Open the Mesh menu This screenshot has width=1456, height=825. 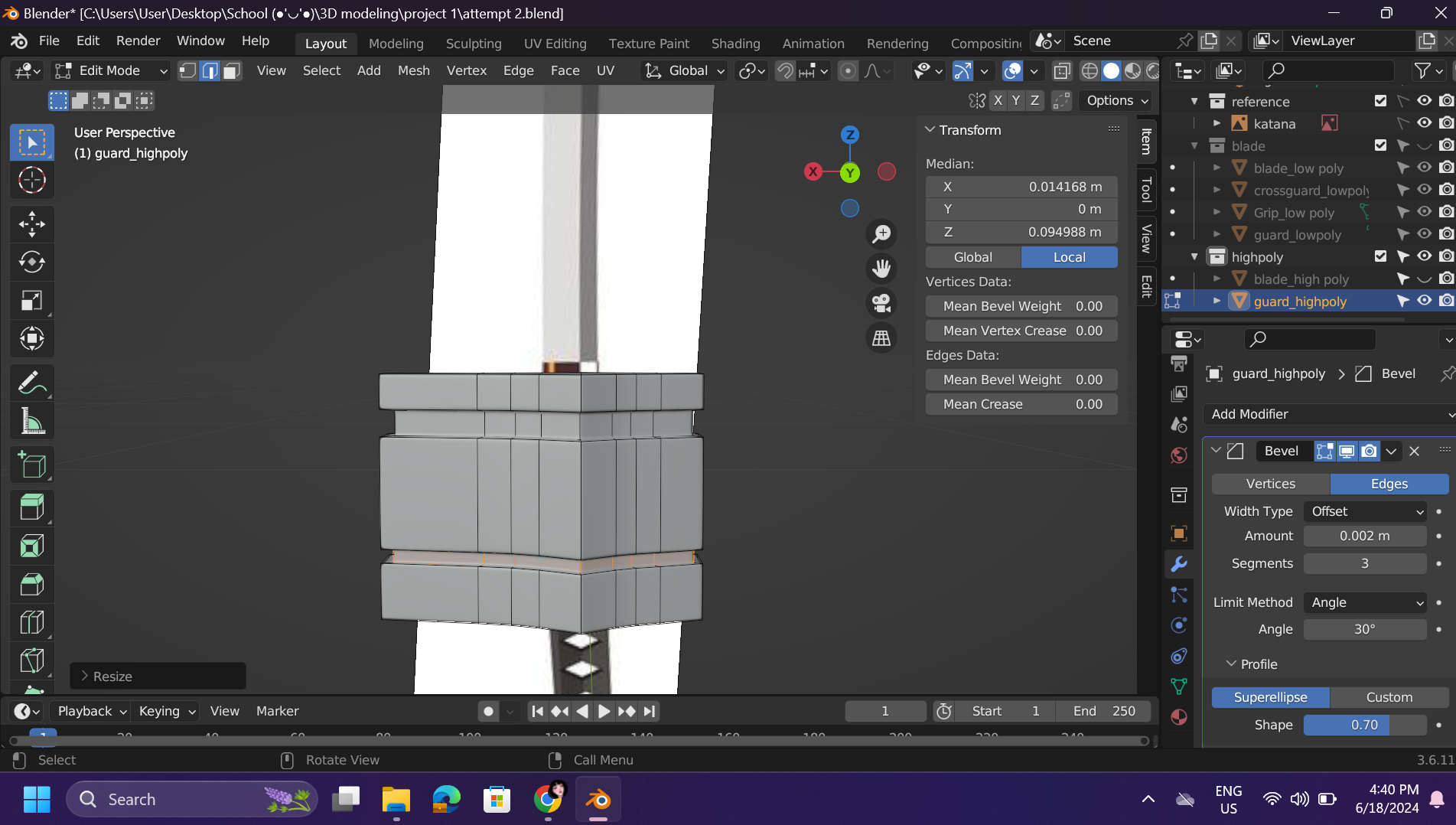(413, 70)
